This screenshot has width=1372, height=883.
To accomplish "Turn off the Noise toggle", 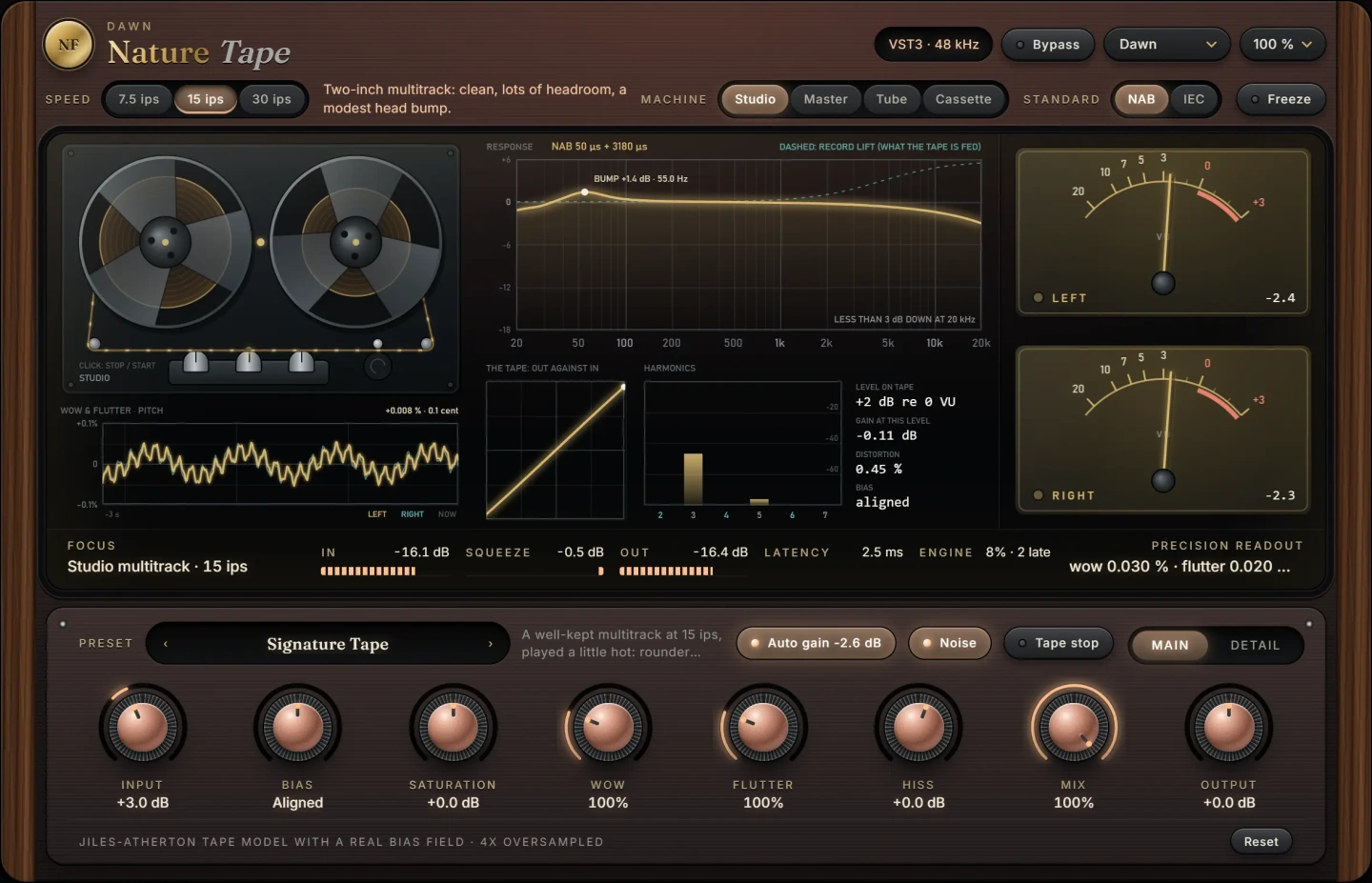I will (949, 643).
